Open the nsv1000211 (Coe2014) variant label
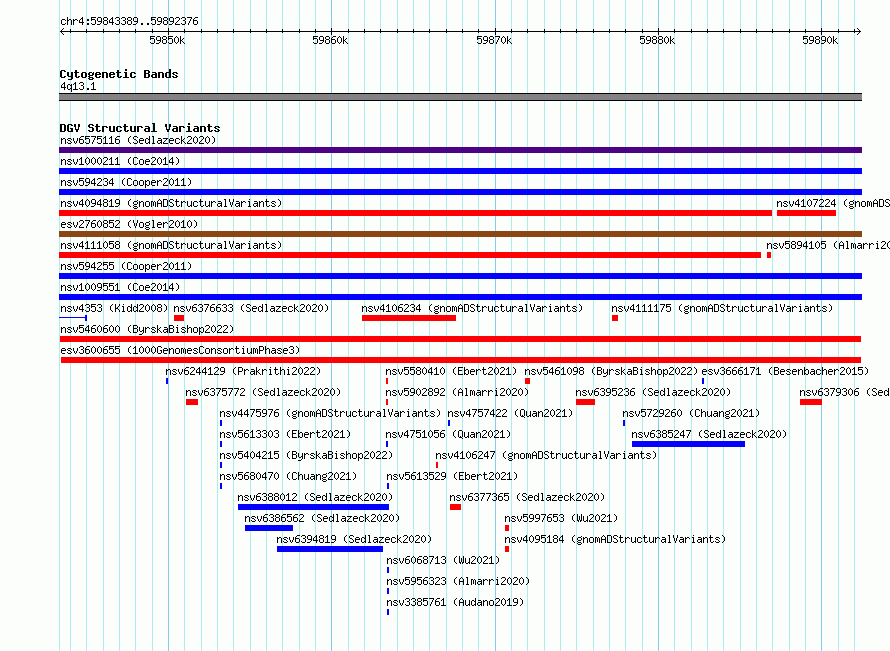The image size is (890, 651). (x=120, y=161)
